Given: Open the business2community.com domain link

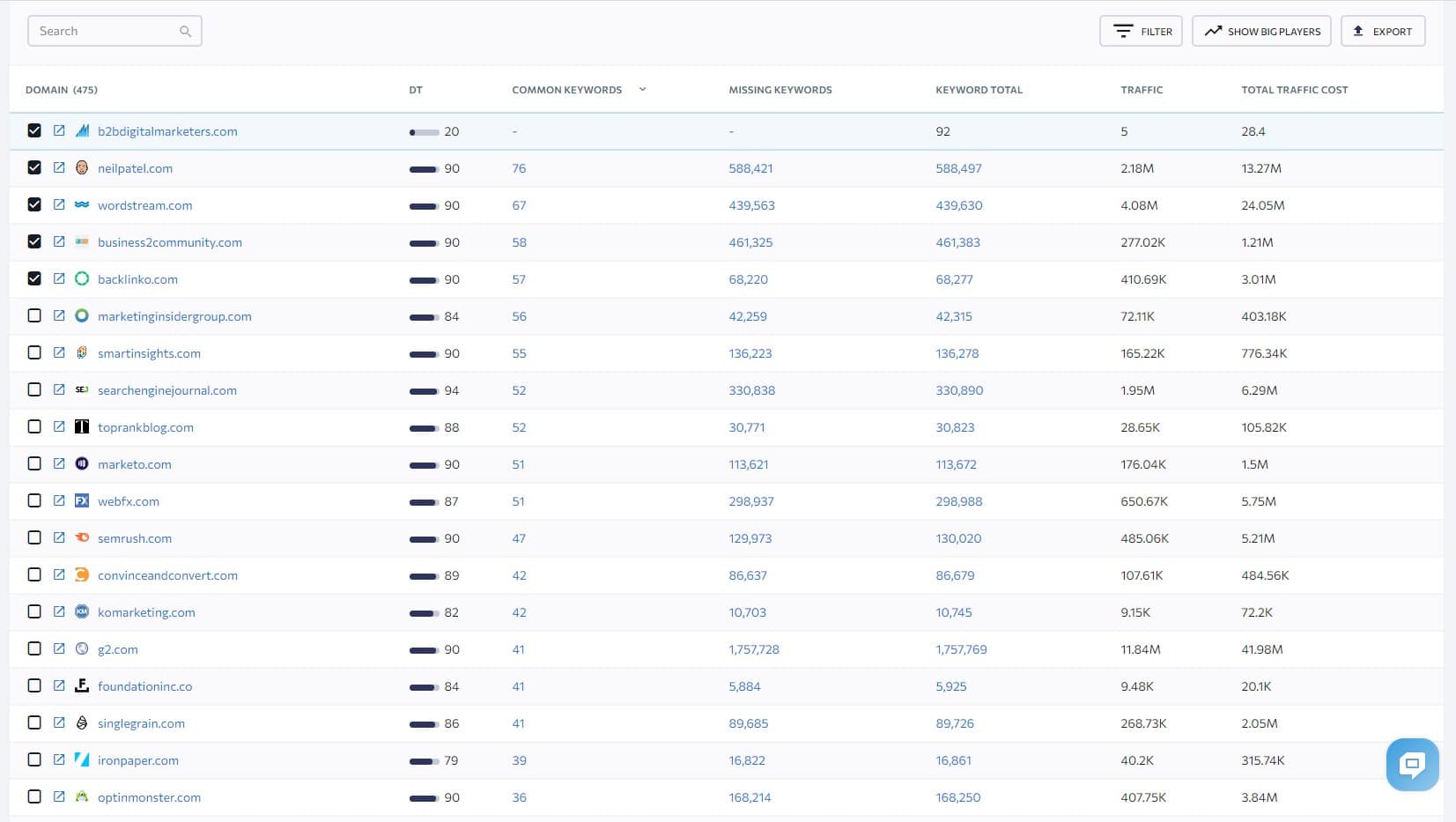Looking at the screenshot, I should 170,242.
